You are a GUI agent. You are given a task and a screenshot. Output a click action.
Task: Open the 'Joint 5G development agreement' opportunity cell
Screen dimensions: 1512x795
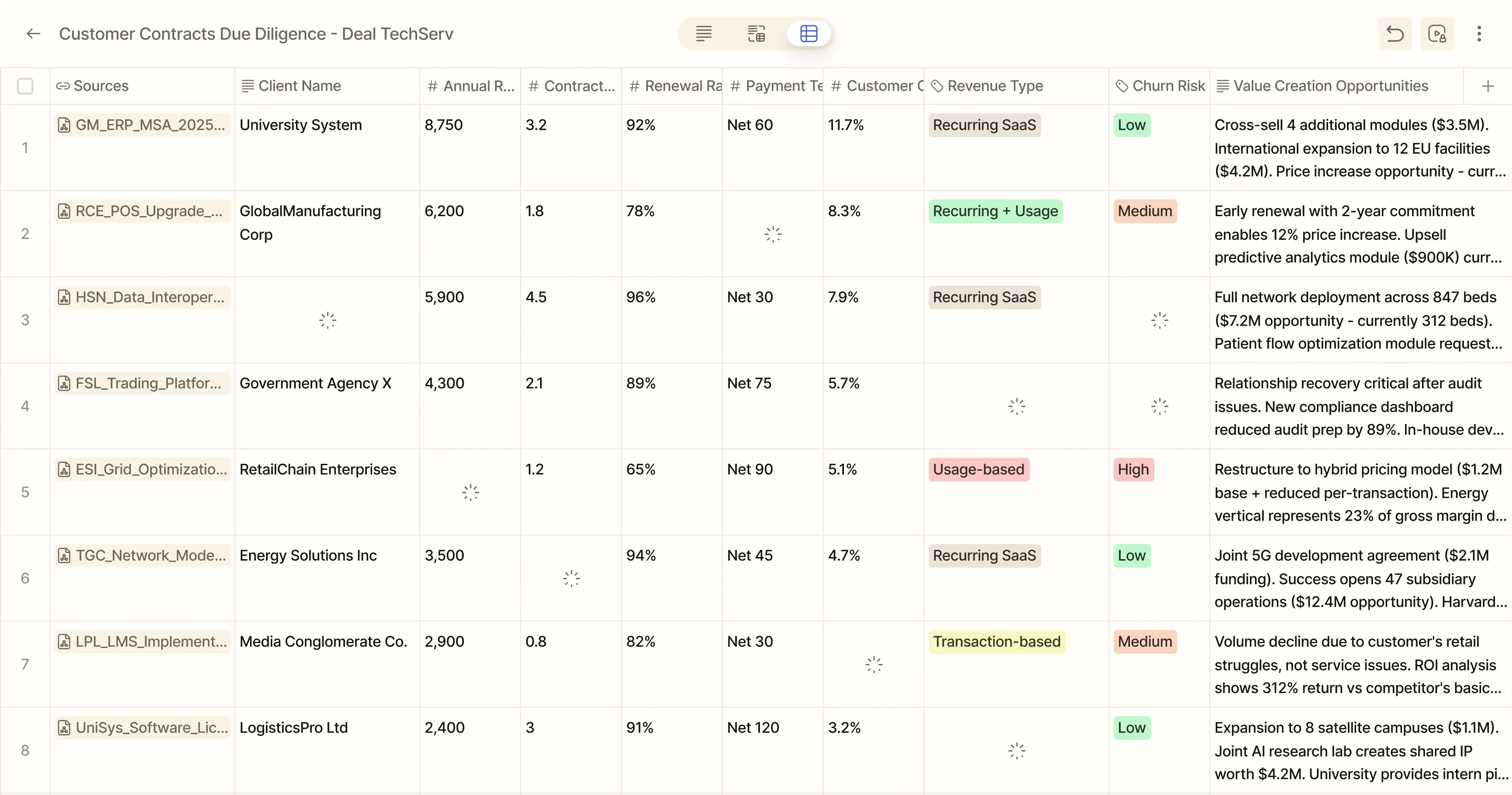(1361, 578)
